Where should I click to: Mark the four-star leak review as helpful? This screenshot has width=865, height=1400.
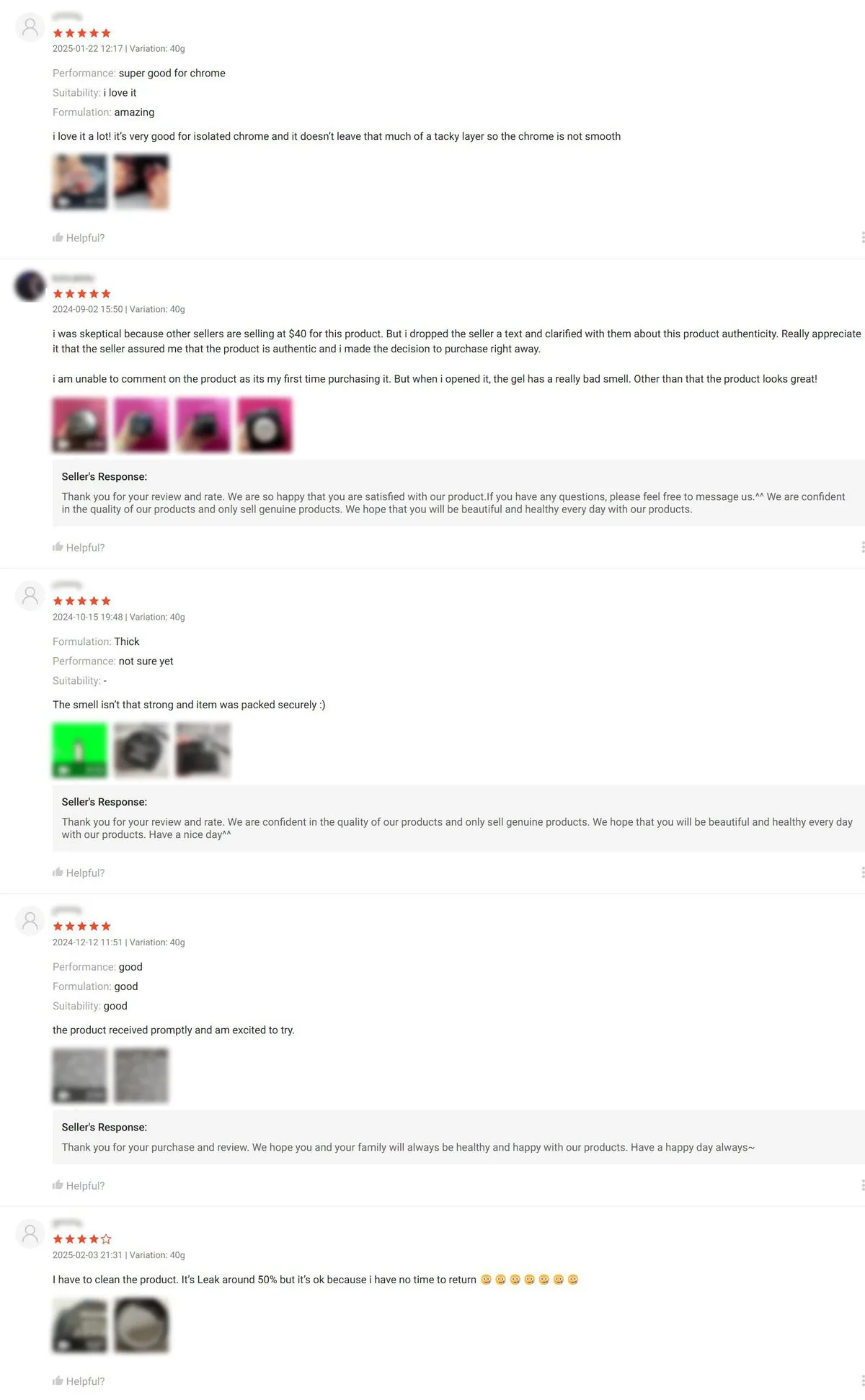point(79,1381)
